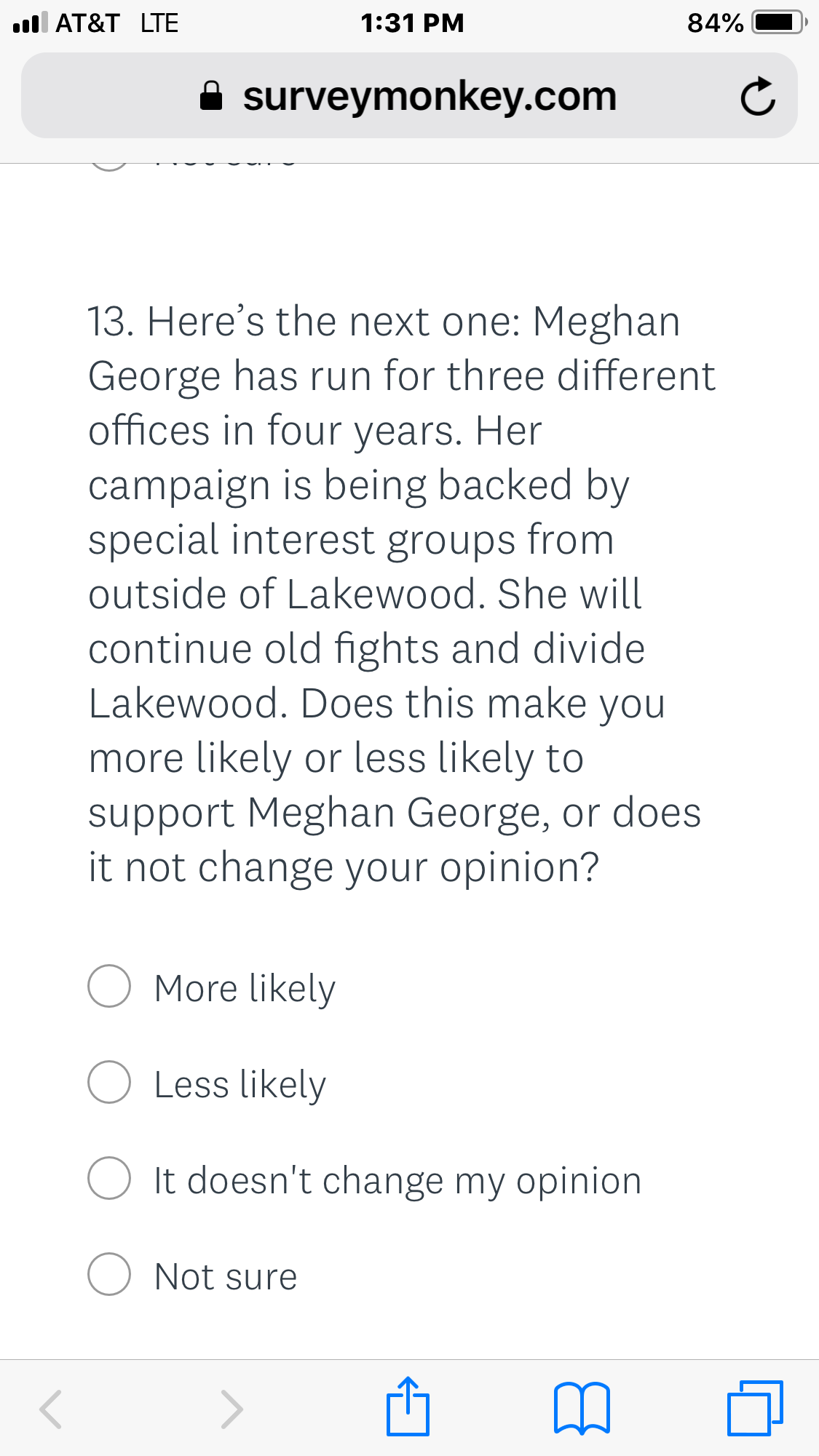The width and height of the screenshot is (819, 1456).
Task: Tap the padlock icon in address bar
Action: pyautogui.click(x=211, y=96)
